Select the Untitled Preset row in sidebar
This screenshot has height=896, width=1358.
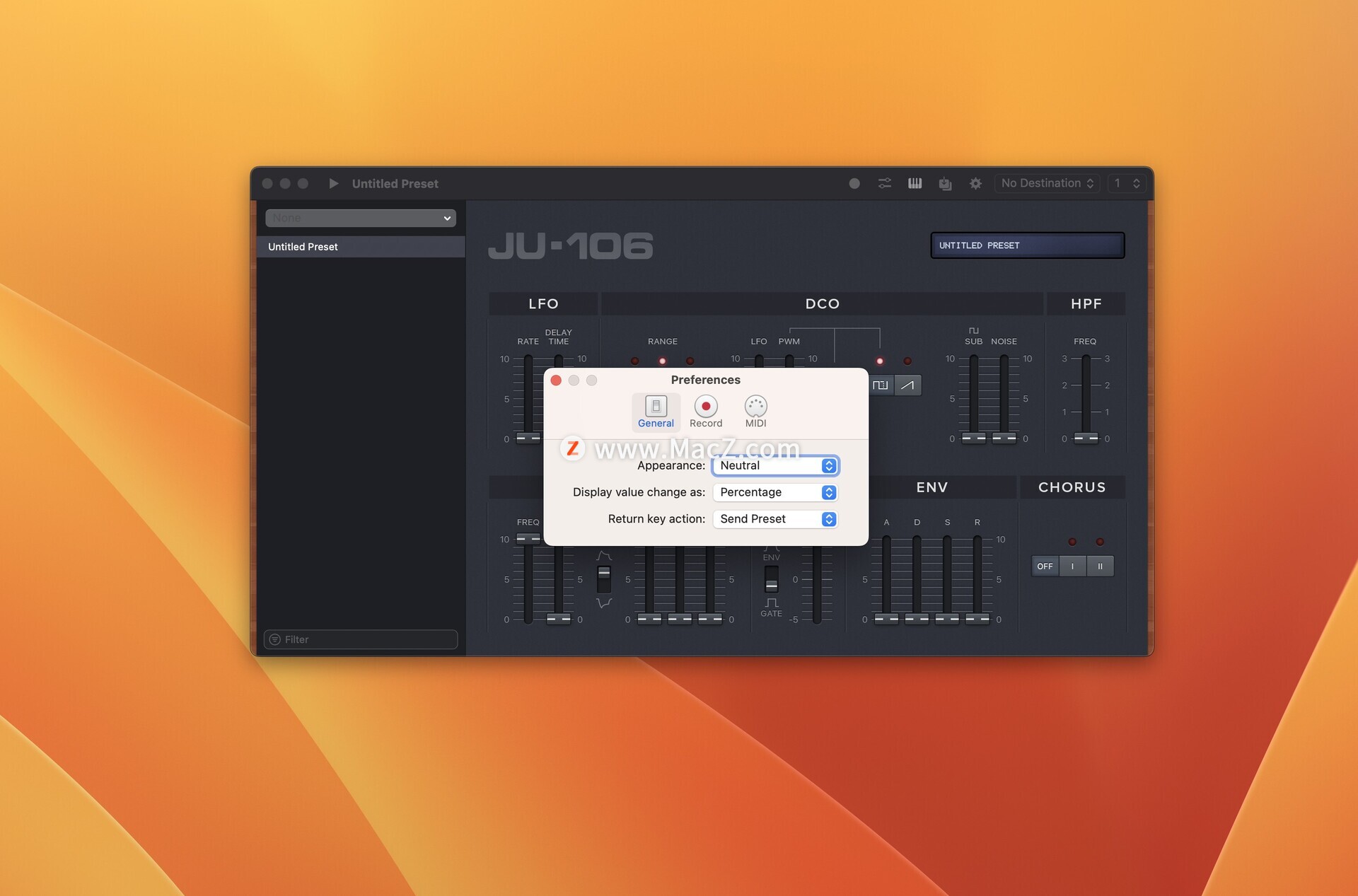click(x=361, y=247)
